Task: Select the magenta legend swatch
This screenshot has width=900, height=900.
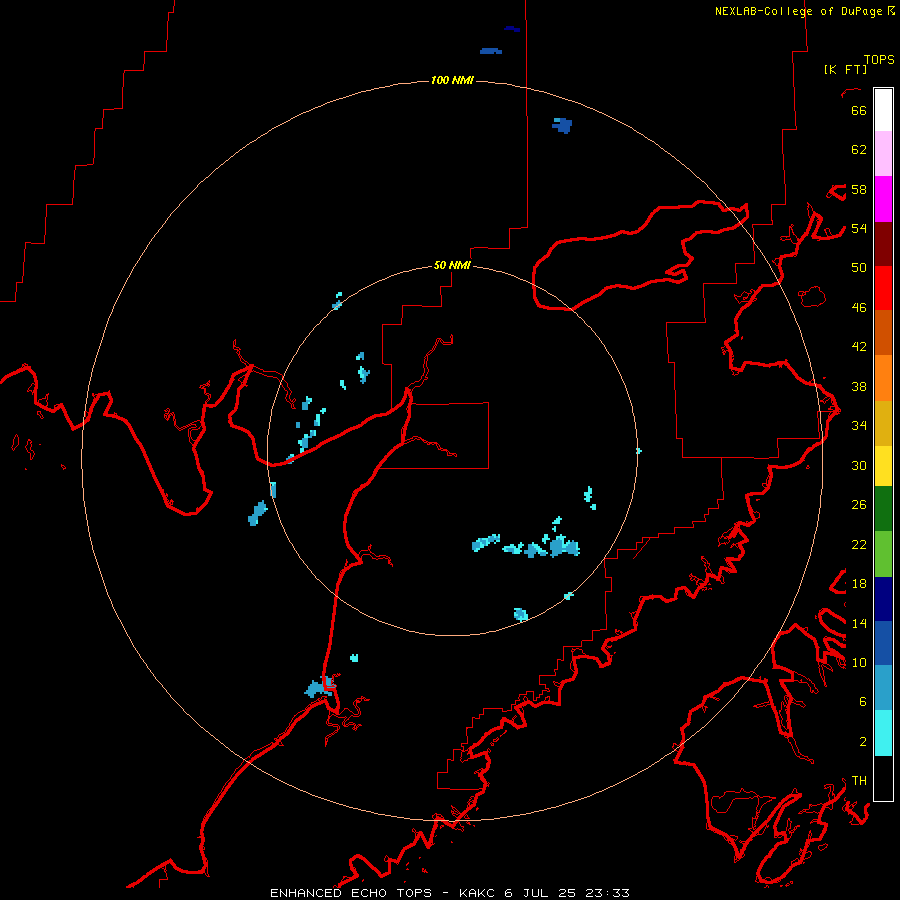Action: 883,199
